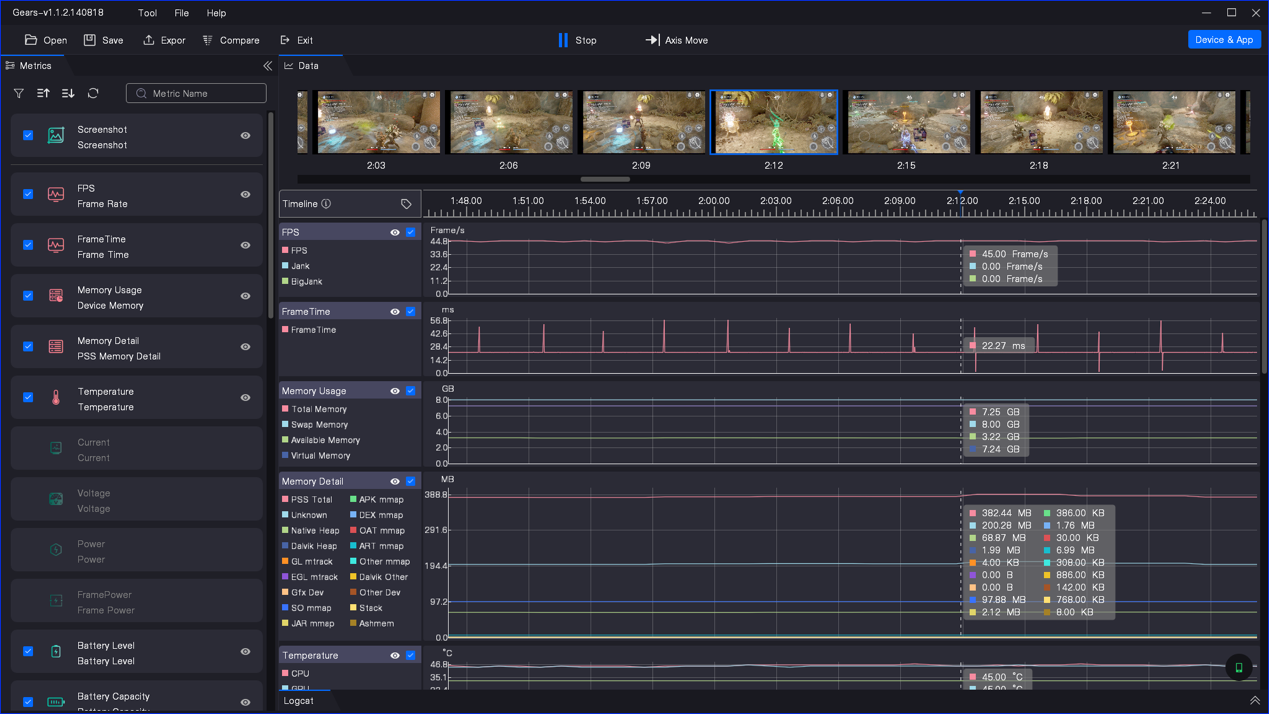Click the Jank legend color swatch
This screenshot has height=714, width=1269.
285,266
